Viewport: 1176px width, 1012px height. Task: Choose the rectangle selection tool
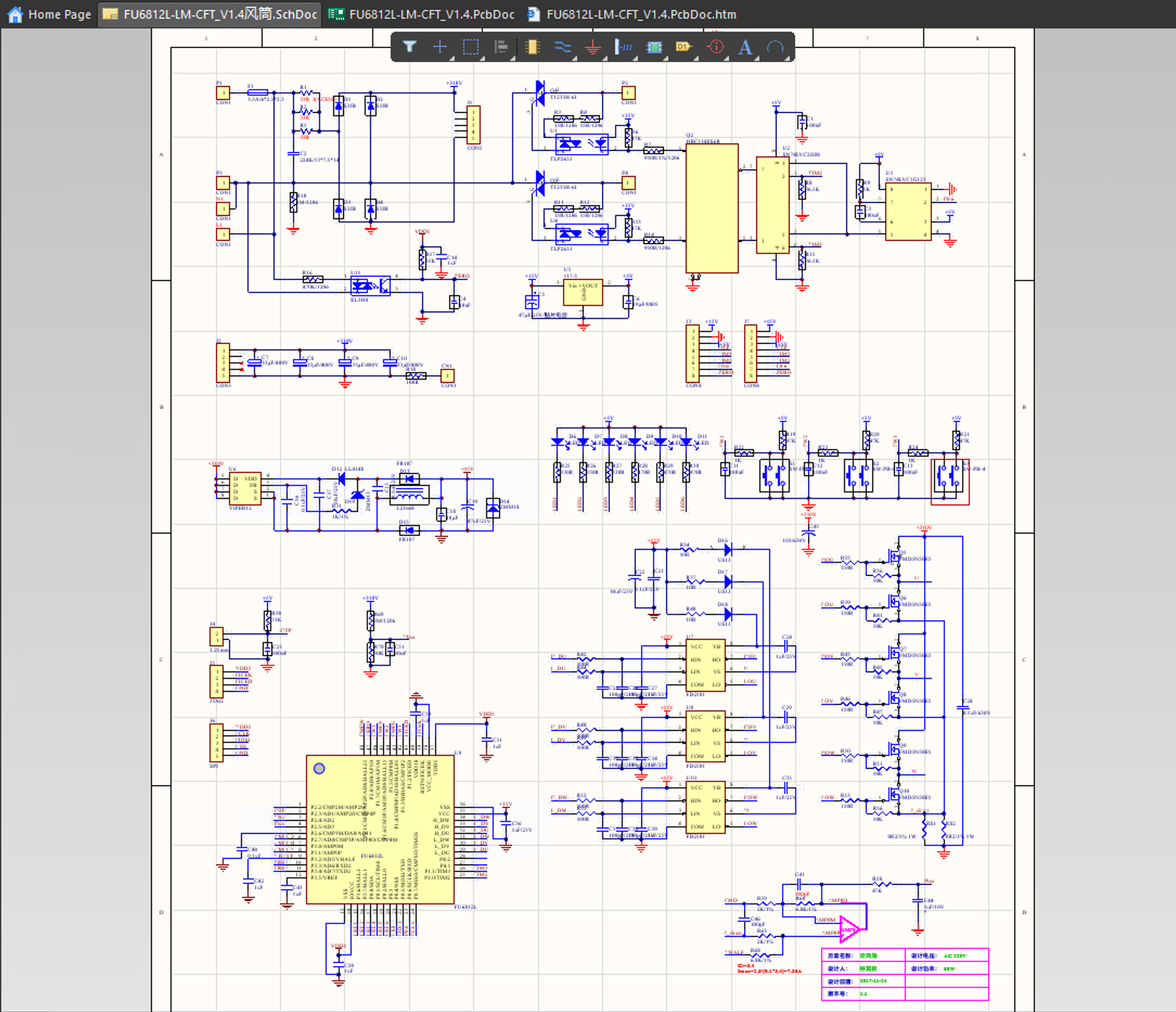[x=470, y=47]
